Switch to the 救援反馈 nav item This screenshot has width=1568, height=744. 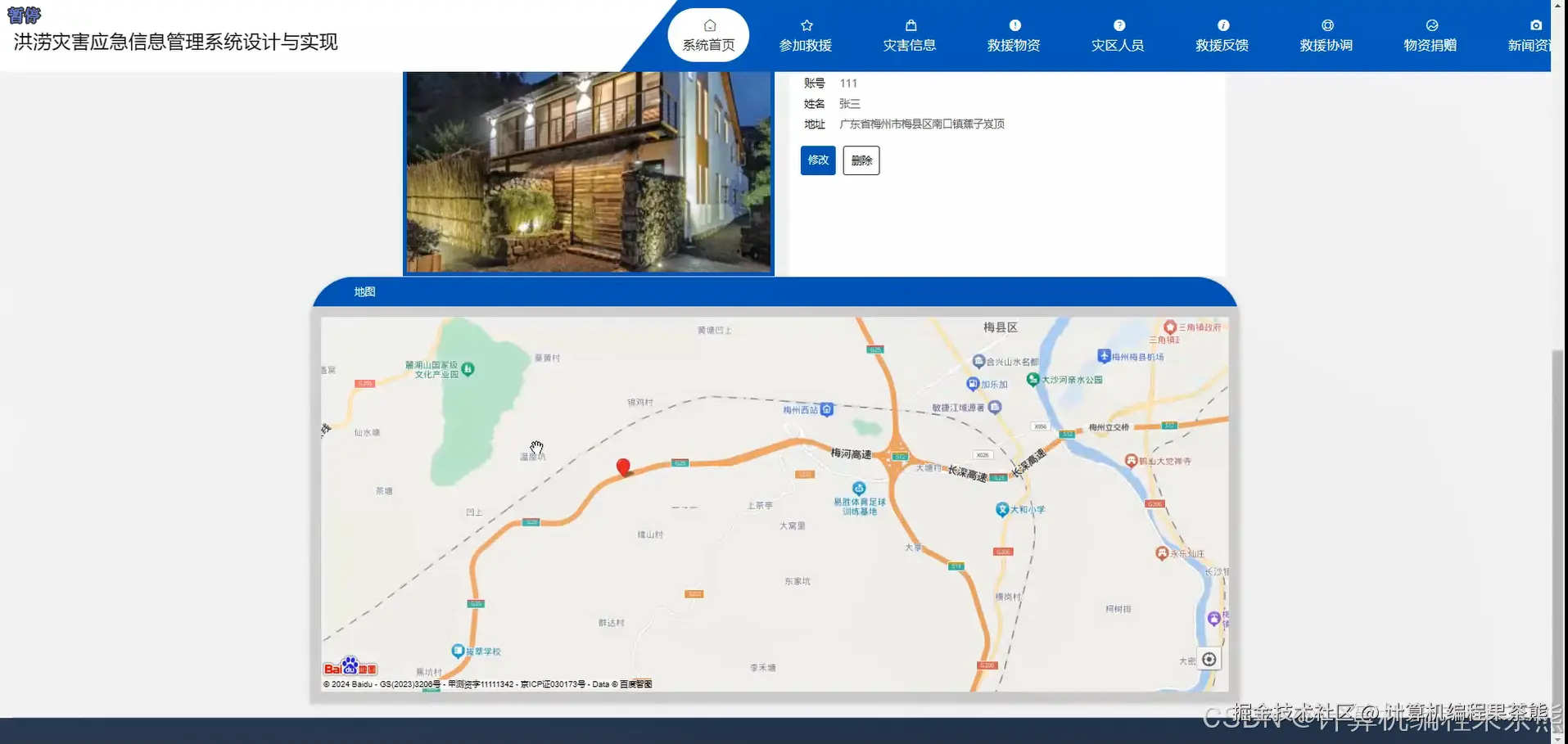tap(1222, 35)
